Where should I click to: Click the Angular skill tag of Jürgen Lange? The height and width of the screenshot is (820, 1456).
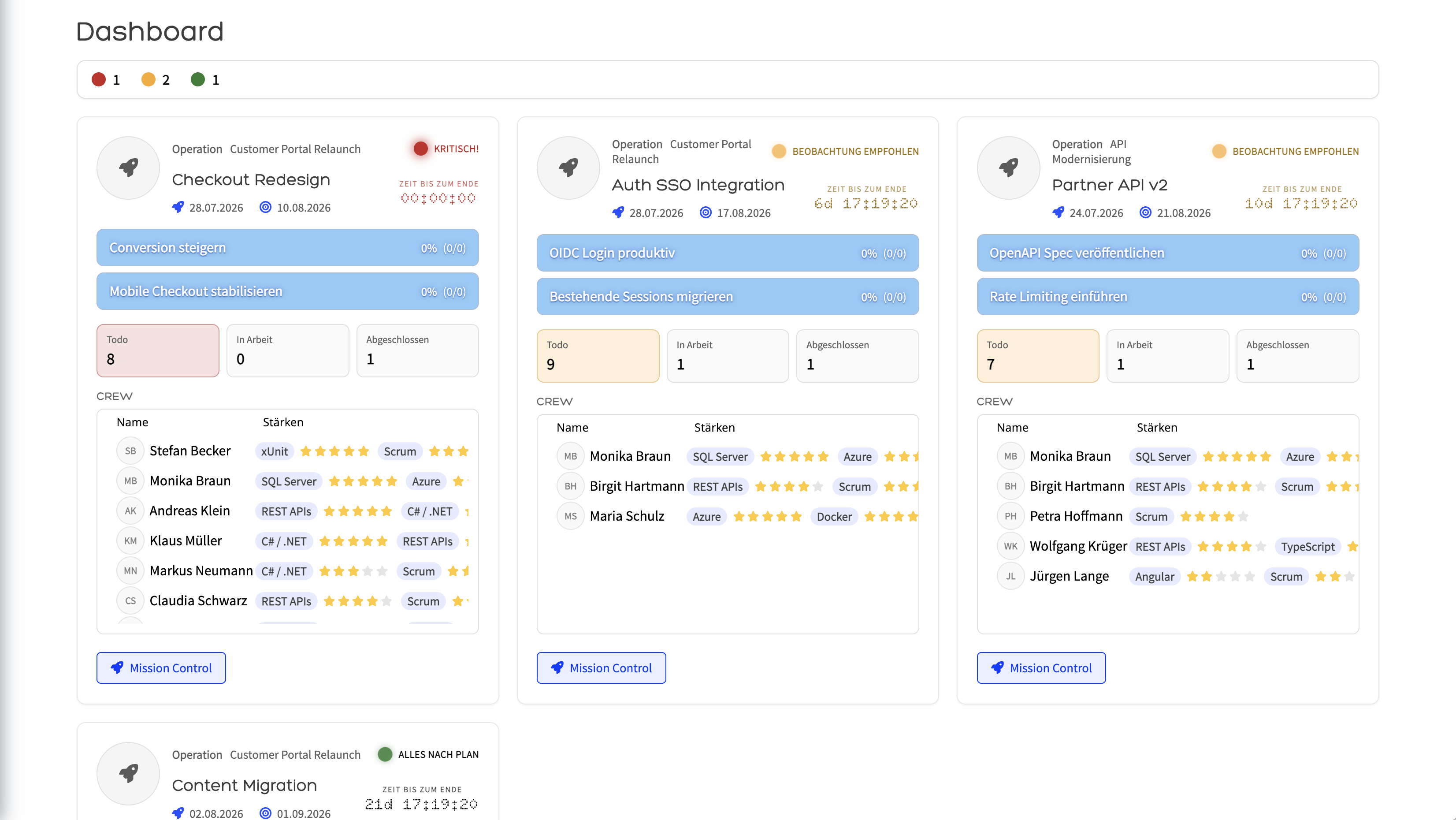[1154, 576]
